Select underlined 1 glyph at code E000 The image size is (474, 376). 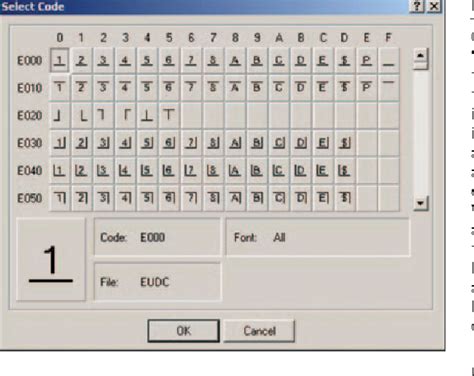60,60
